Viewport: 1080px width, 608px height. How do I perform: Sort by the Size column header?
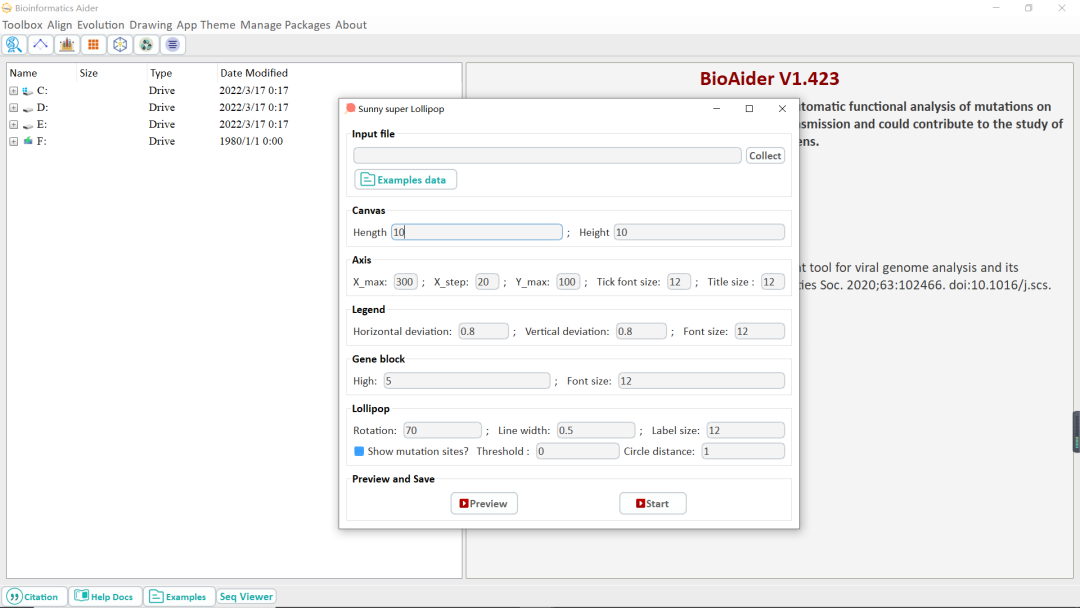(x=89, y=73)
